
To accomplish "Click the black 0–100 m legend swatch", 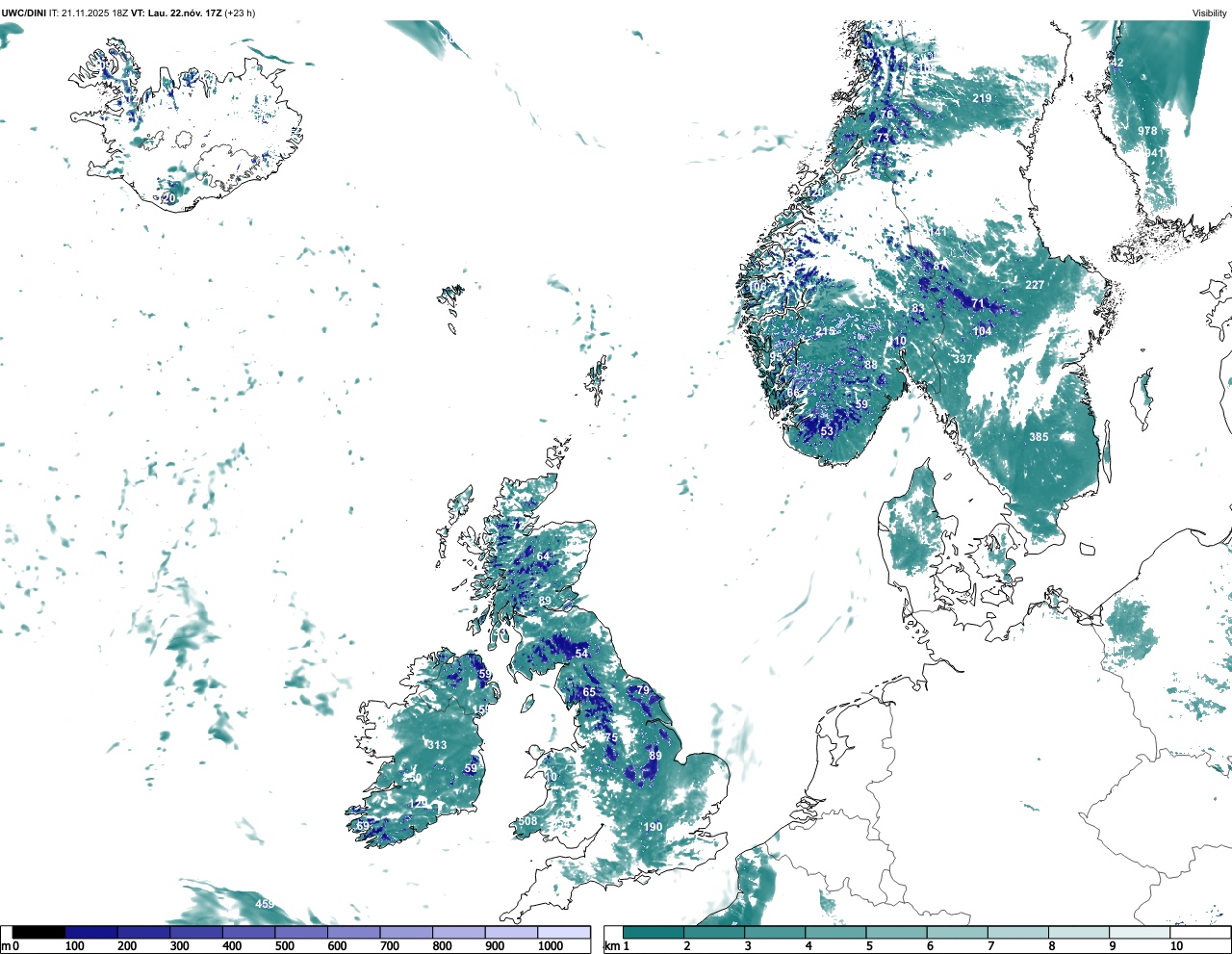I will tap(39, 933).
